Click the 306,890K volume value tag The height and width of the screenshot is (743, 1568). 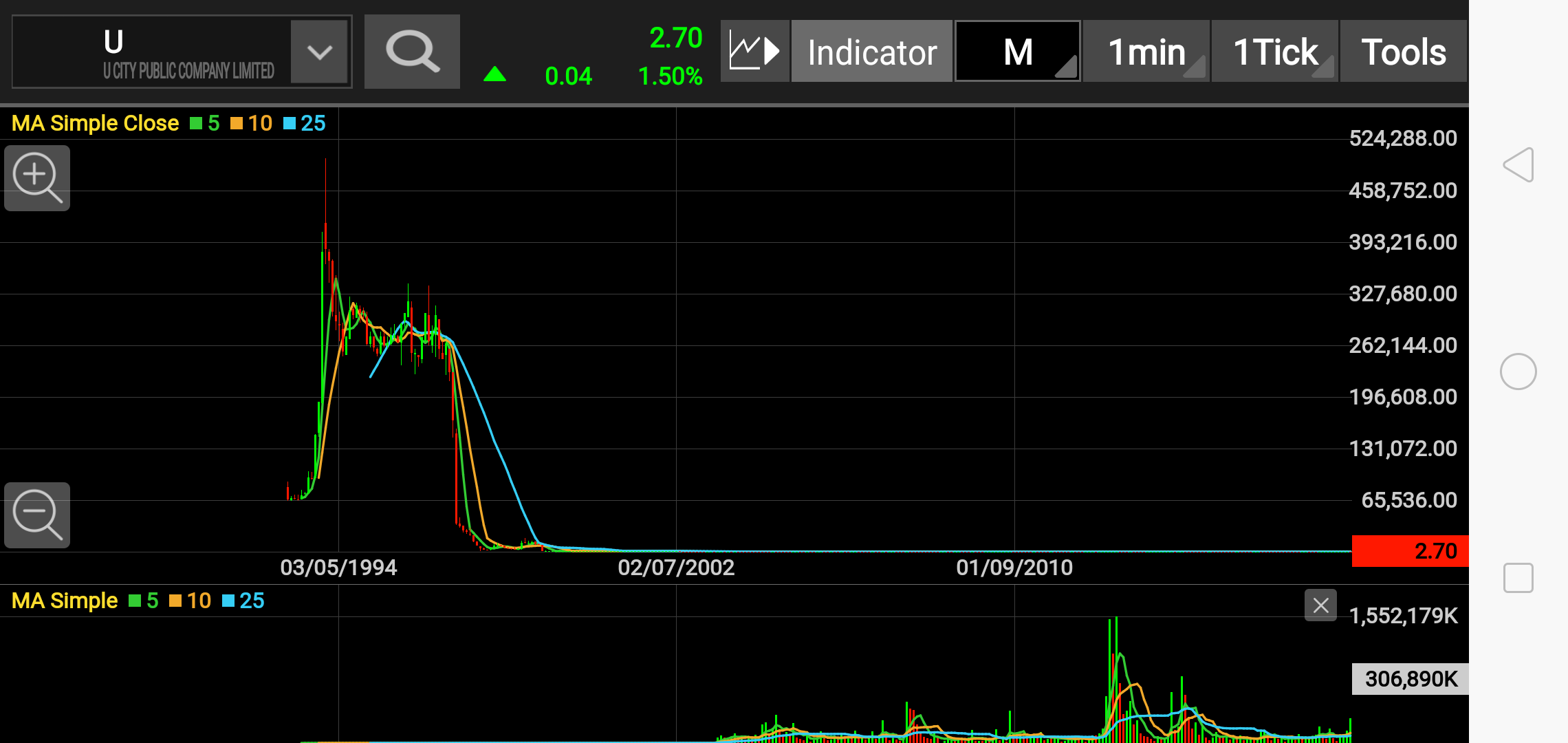tap(1410, 679)
